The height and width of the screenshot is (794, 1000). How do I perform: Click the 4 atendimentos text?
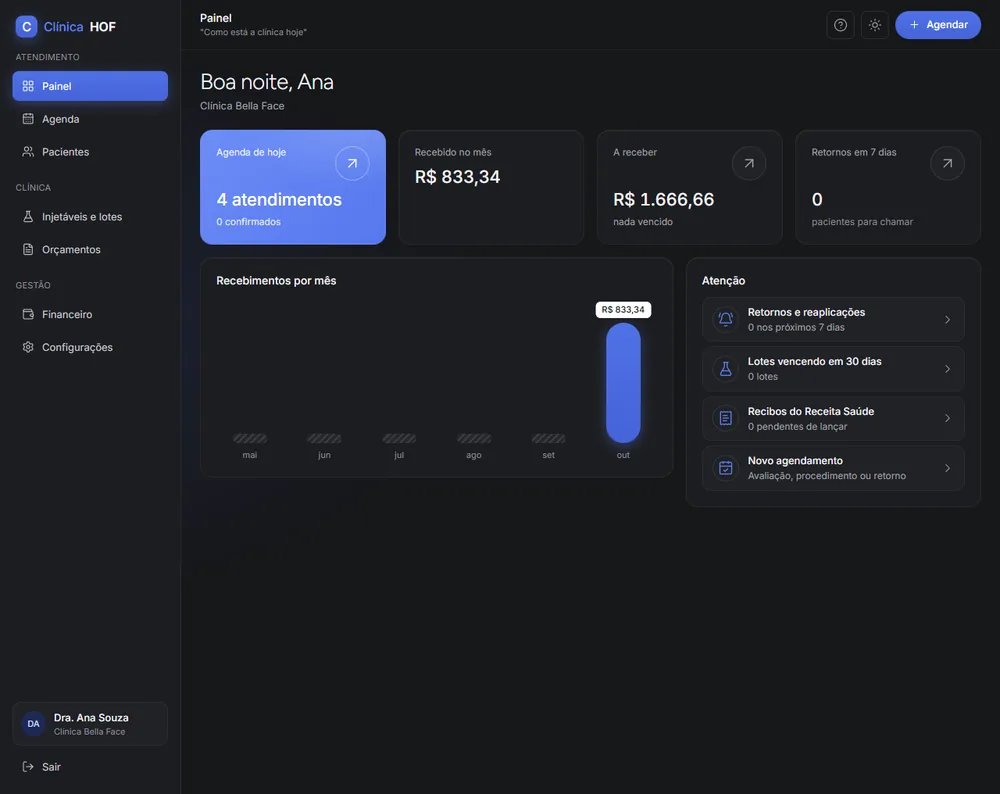tap(279, 200)
